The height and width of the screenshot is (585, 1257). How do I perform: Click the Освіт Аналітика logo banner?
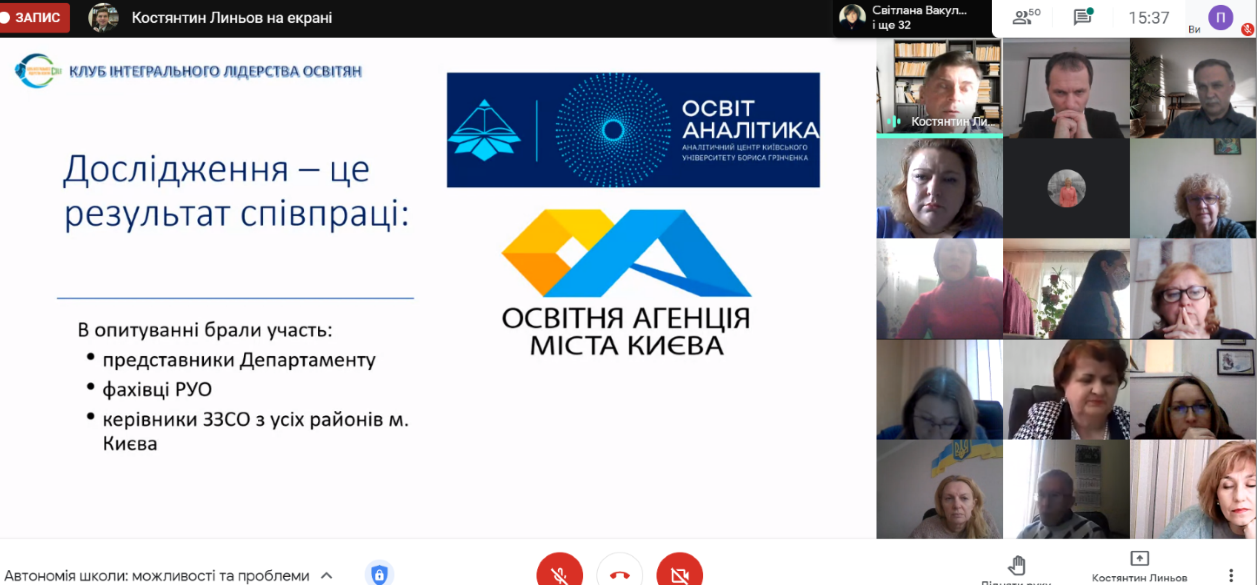(x=632, y=130)
